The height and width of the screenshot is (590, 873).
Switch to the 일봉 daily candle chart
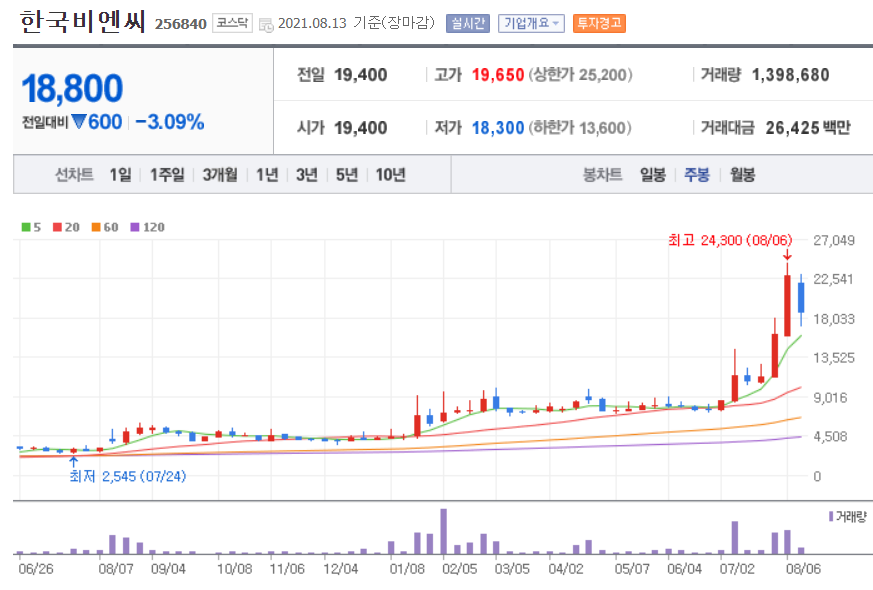(x=653, y=175)
